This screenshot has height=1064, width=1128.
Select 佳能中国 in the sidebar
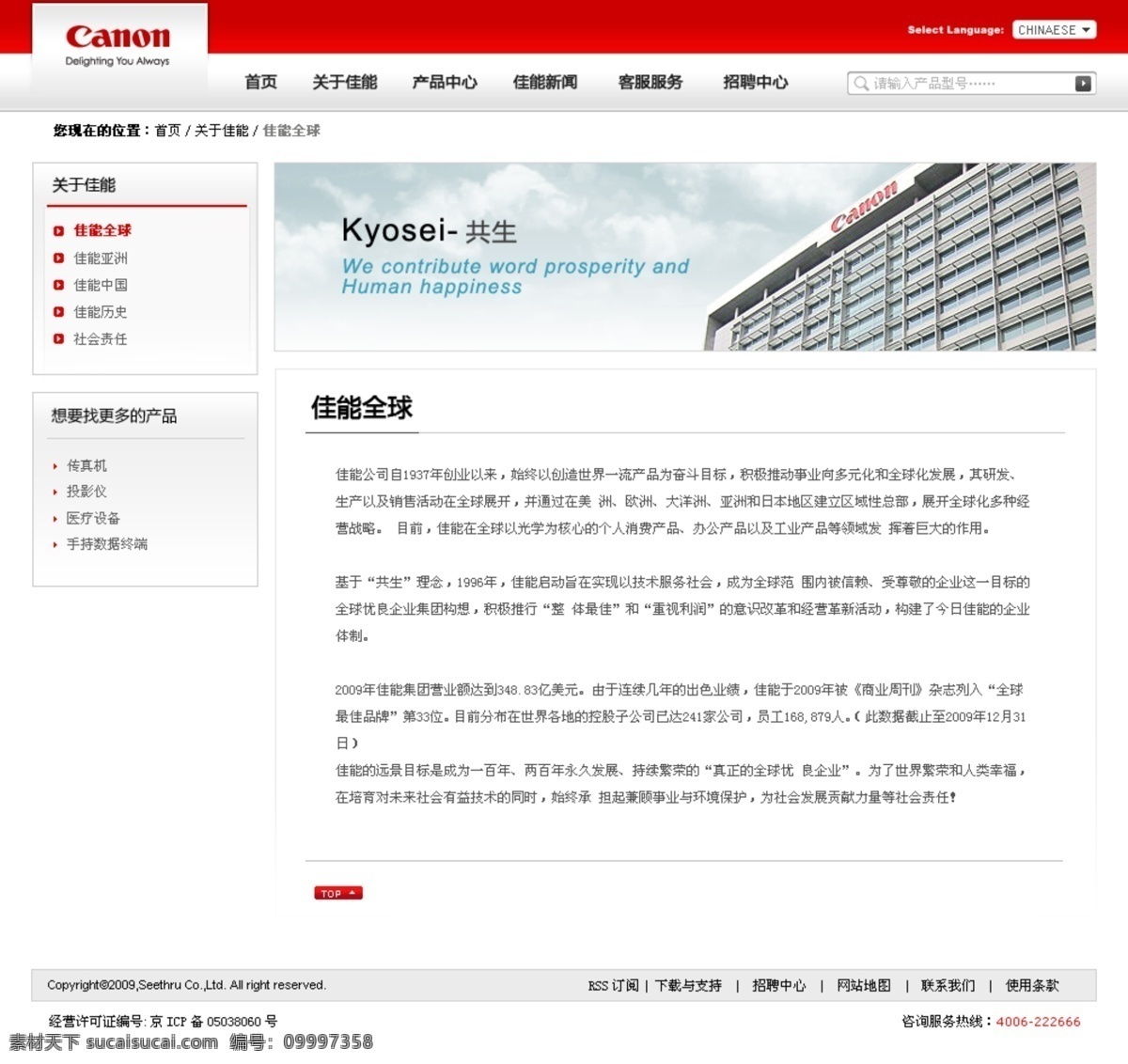click(x=101, y=285)
